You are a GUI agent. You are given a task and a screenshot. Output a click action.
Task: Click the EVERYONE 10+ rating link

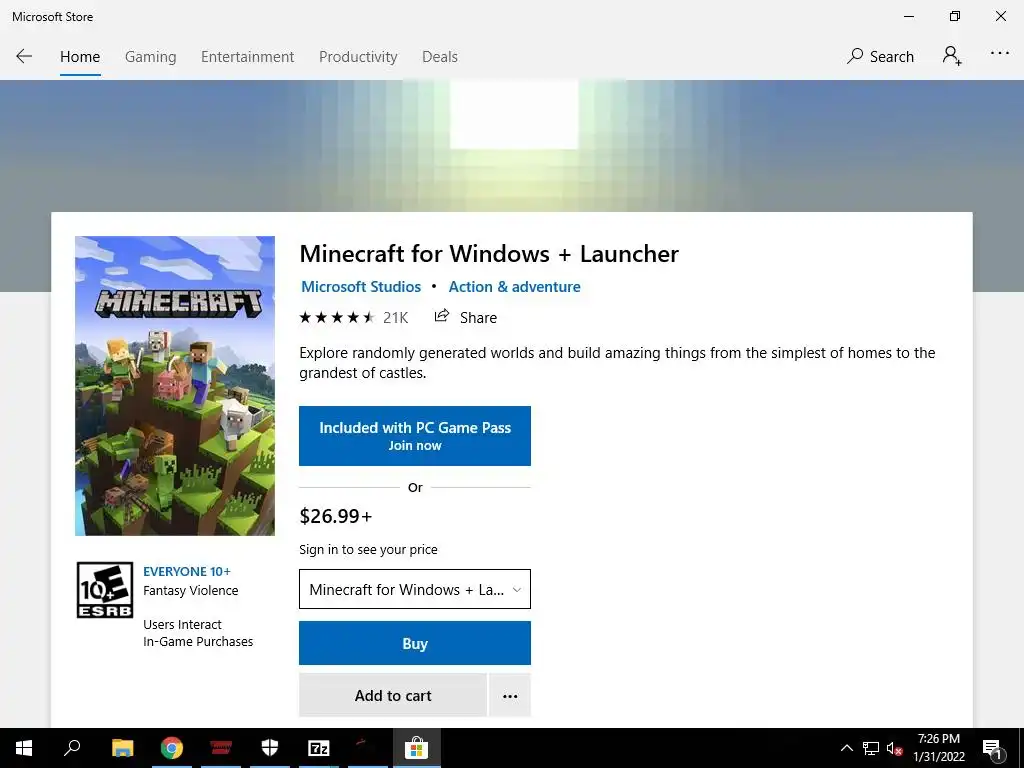coord(187,571)
